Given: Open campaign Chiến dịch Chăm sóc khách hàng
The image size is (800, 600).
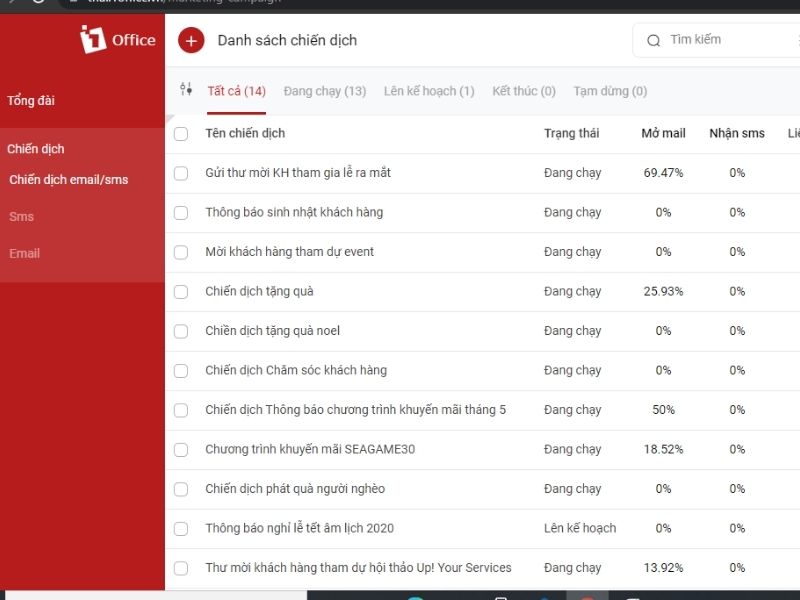Looking at the screenshot, I should [296, 370].
